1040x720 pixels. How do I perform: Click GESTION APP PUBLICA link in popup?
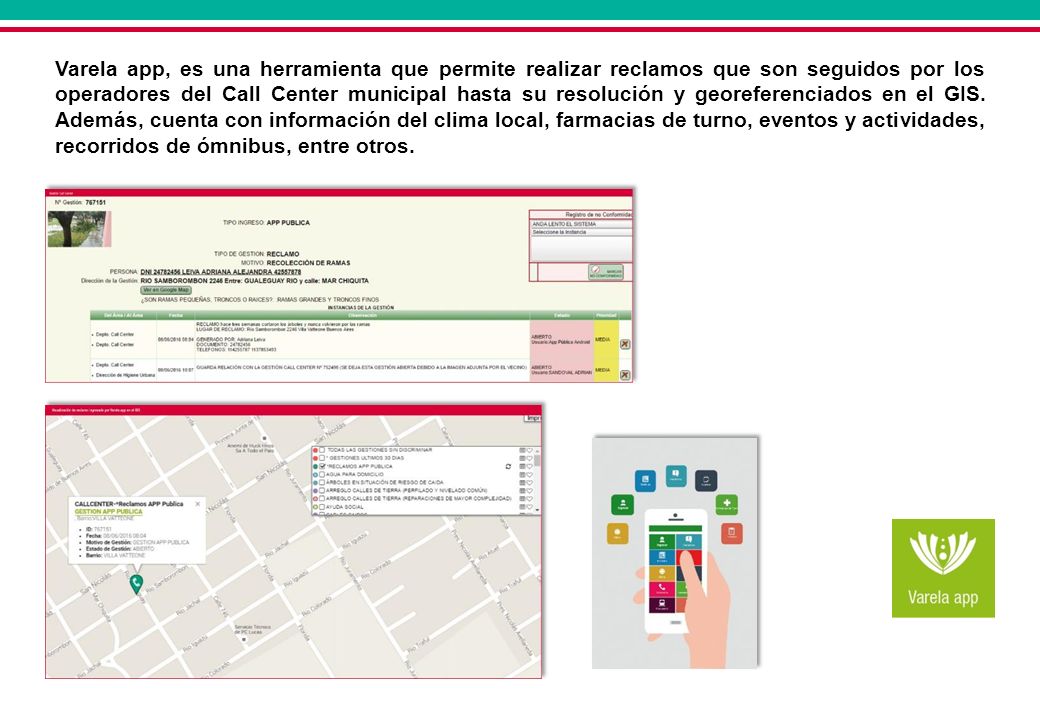(108, 512)
